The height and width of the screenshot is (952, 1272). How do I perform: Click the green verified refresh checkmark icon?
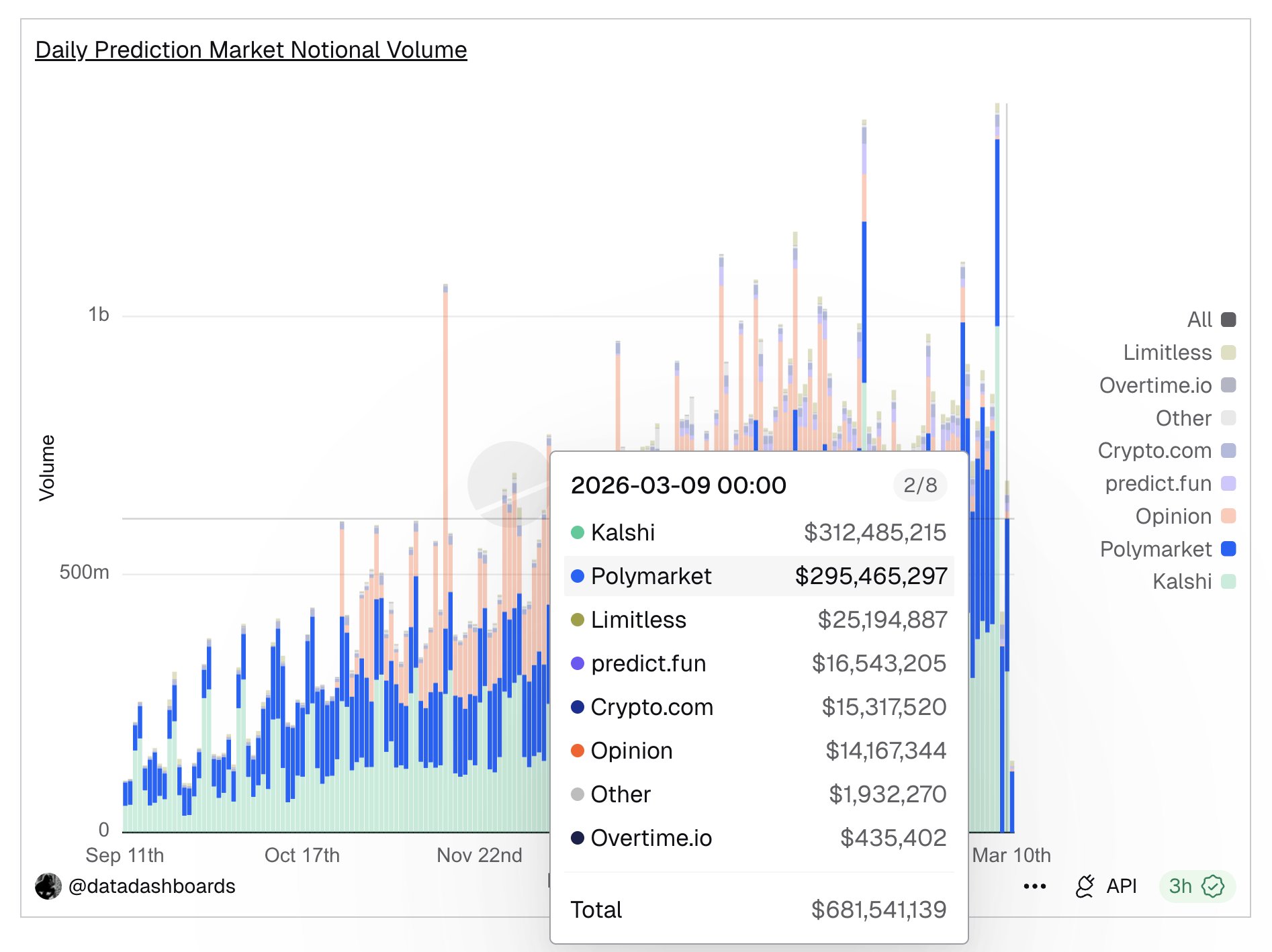(1213, 887)
